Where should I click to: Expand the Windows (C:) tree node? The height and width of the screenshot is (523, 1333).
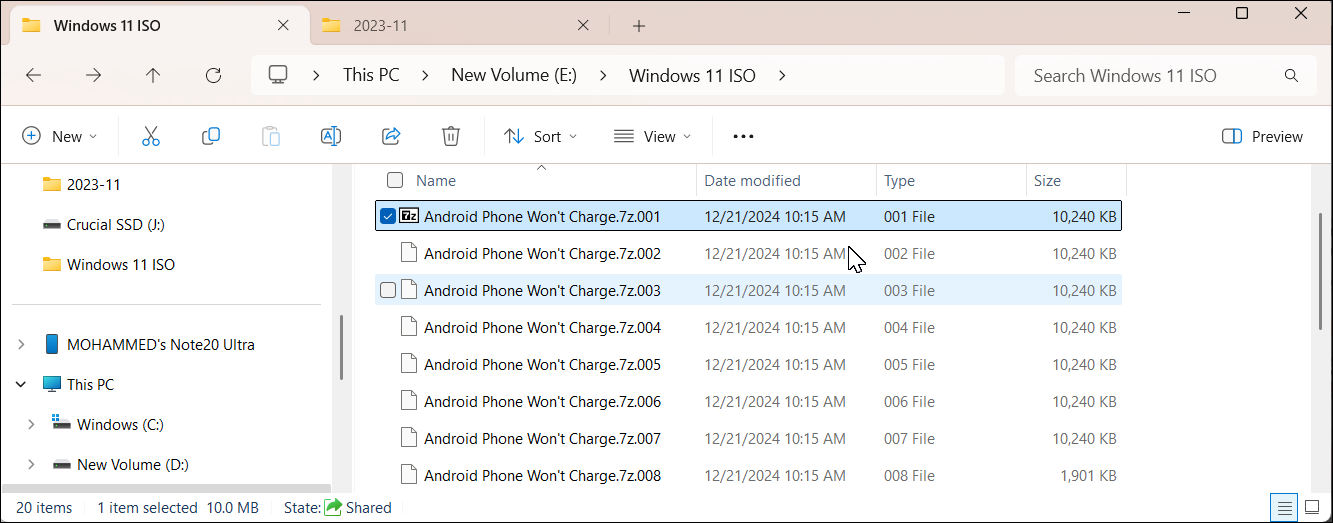(32, 425)
